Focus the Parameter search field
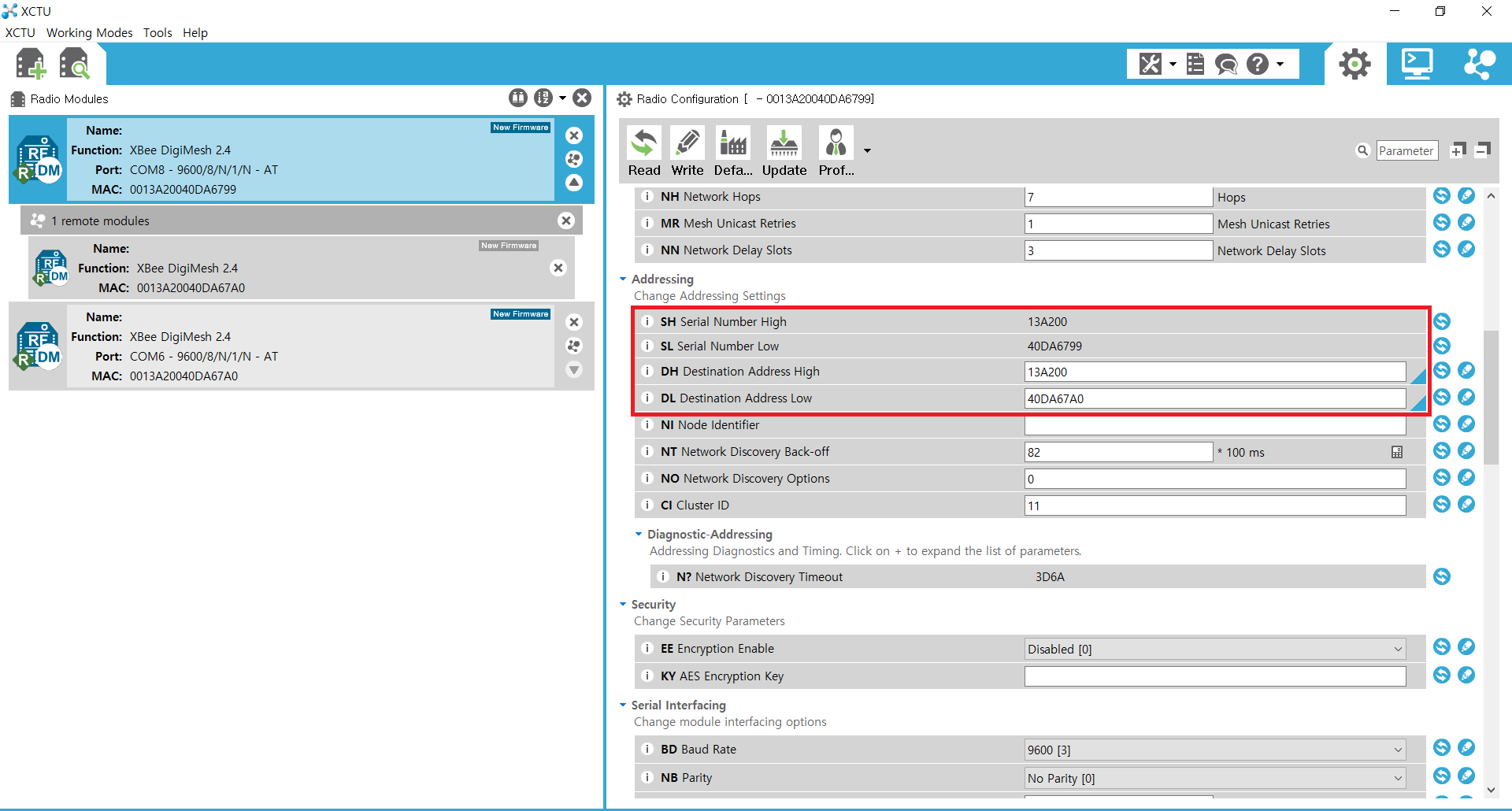 [x=1407, y=150]
